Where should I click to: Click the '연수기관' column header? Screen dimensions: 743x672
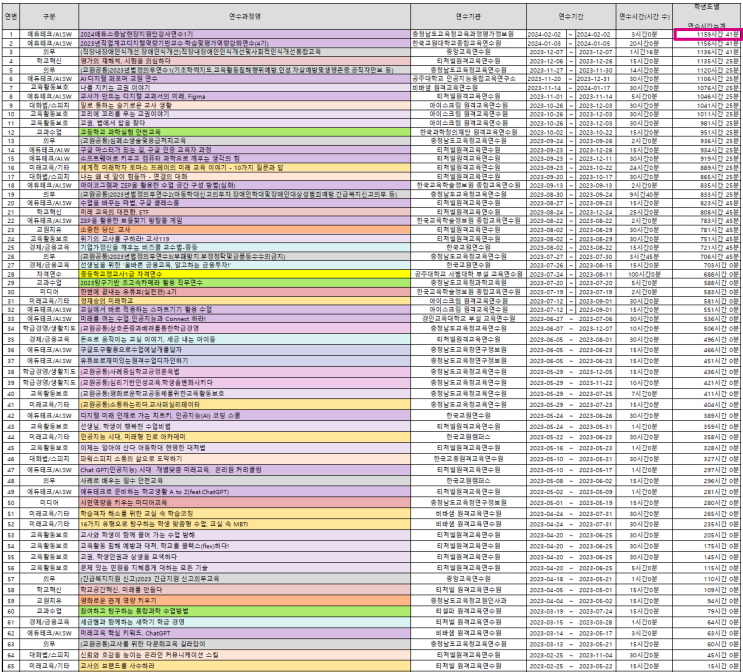pyautogui.click(x=468, y=16)
